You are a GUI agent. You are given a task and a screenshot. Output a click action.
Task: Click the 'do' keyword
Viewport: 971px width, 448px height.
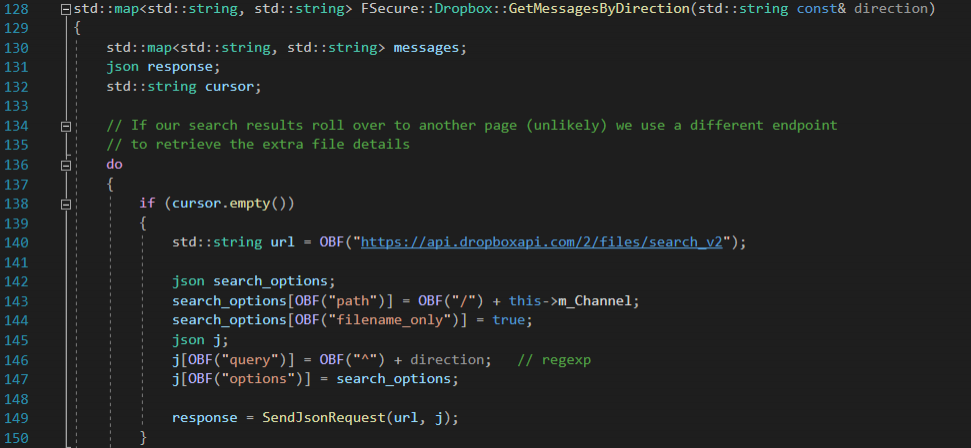pos(115,164)
